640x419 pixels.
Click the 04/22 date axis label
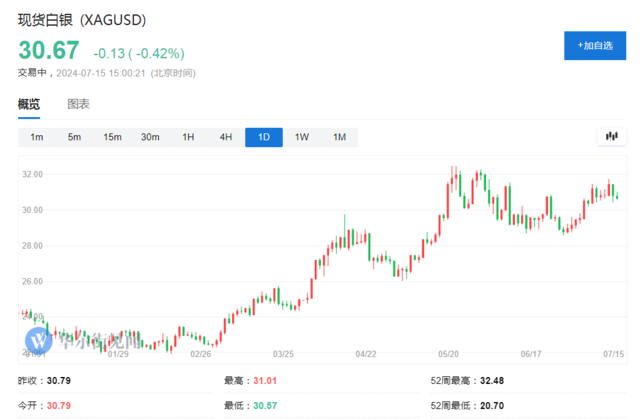coord(366,354)
